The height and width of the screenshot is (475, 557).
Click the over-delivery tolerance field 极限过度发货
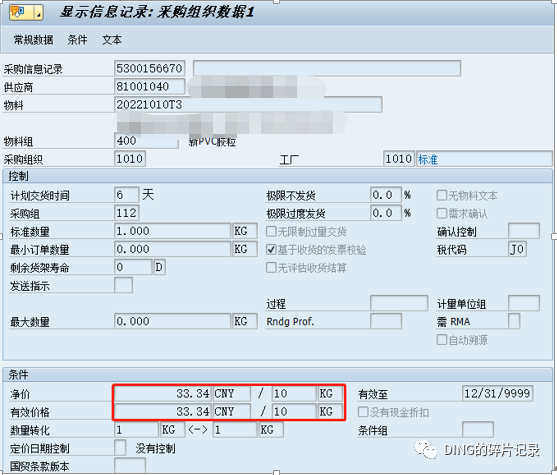click(386, 213)
